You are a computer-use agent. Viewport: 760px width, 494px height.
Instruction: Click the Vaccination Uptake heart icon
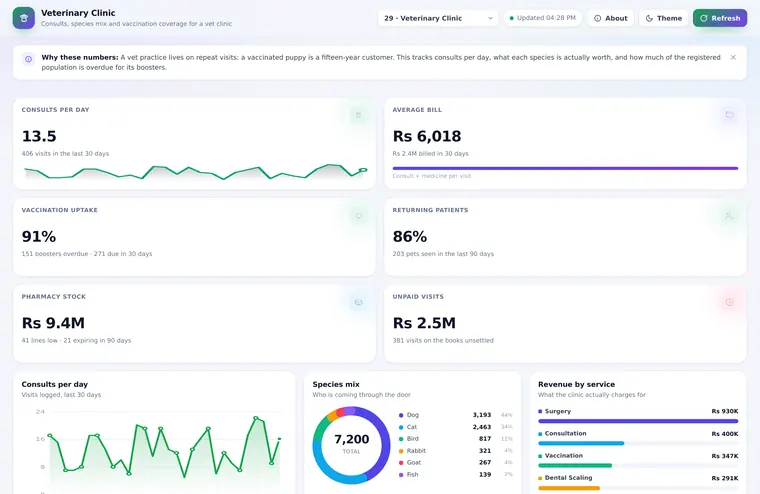click(x=359, y=216)
